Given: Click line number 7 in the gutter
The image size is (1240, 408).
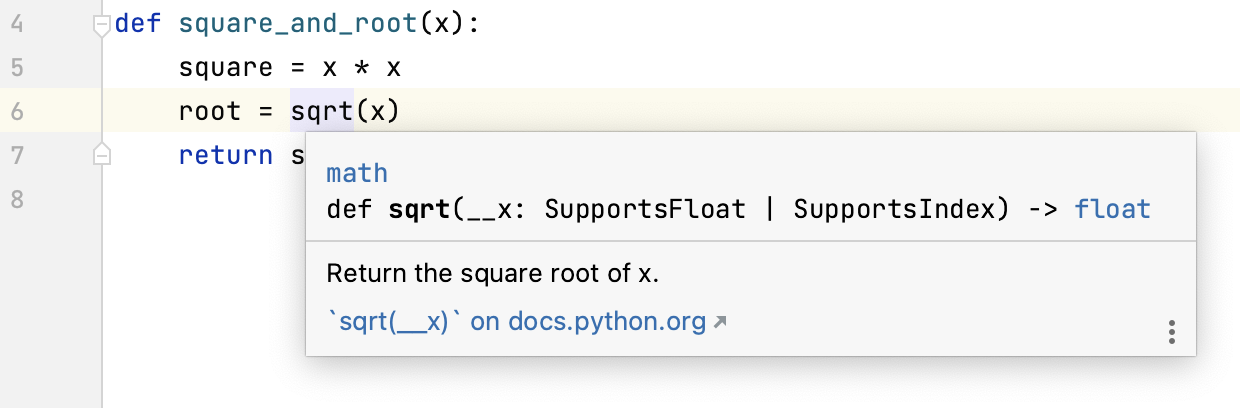Looking at the screenshot, I should pos(17,155).
